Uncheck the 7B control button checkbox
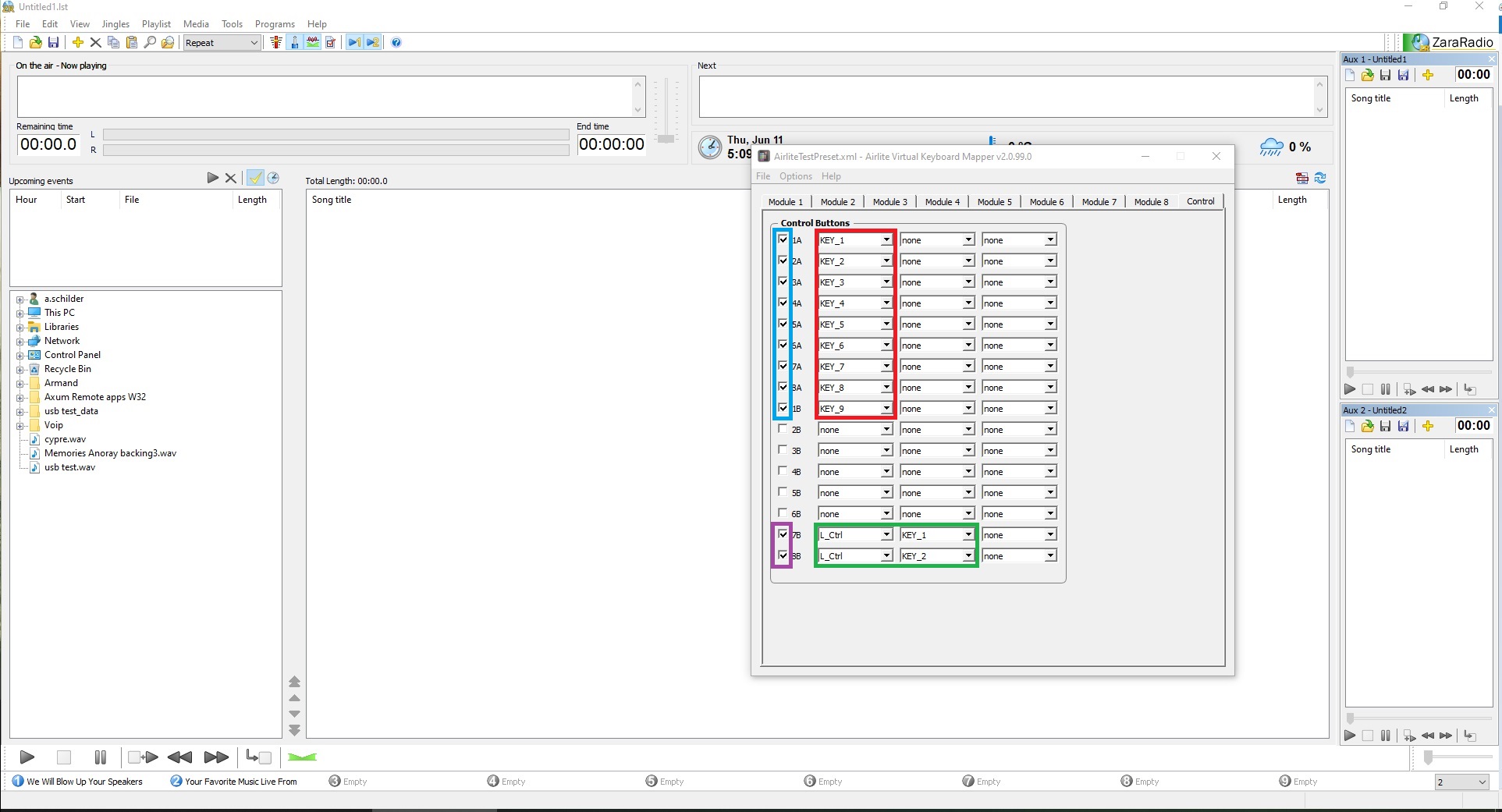Viewport: 1502px width, 812px height. (x=783, y=534)
